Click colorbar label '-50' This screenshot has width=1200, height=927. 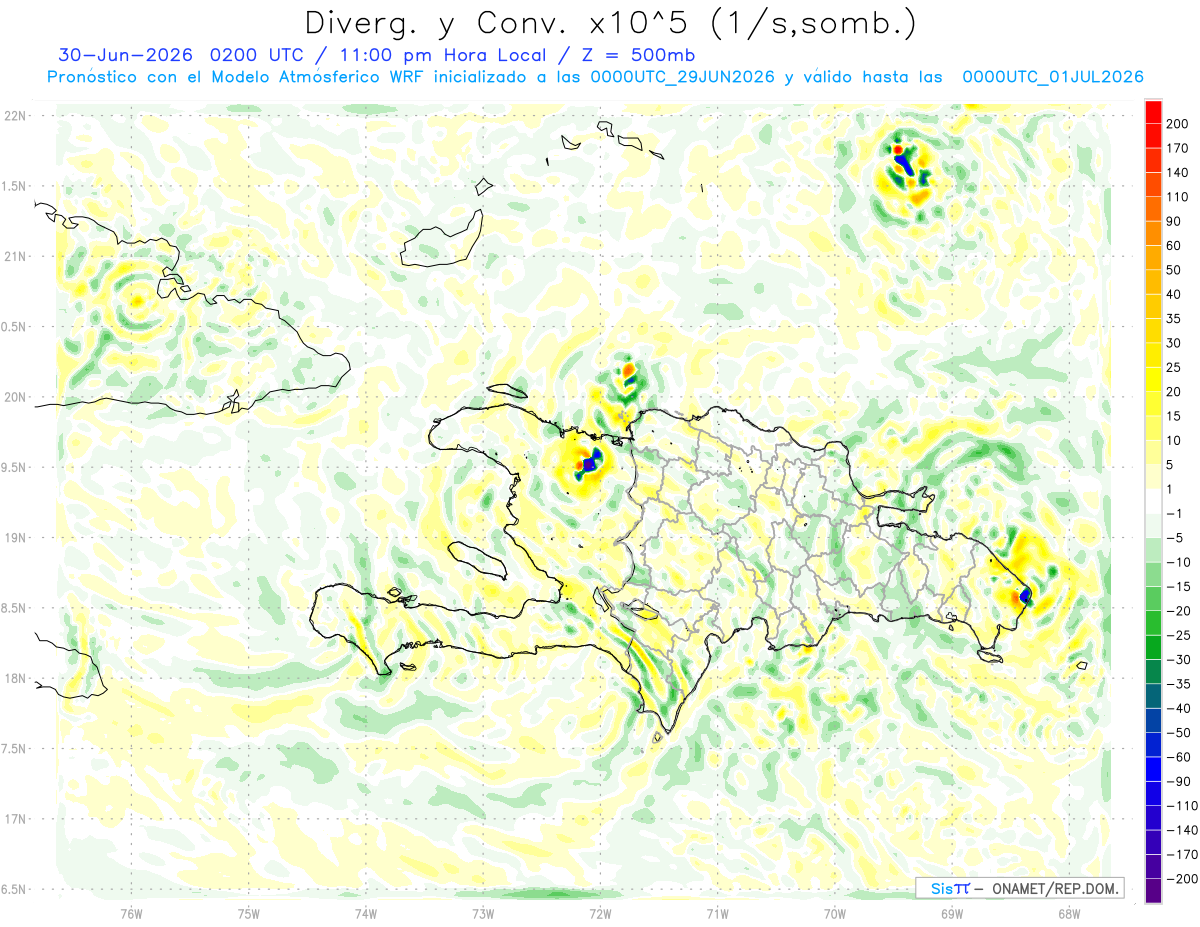(x=1178, y=733)
